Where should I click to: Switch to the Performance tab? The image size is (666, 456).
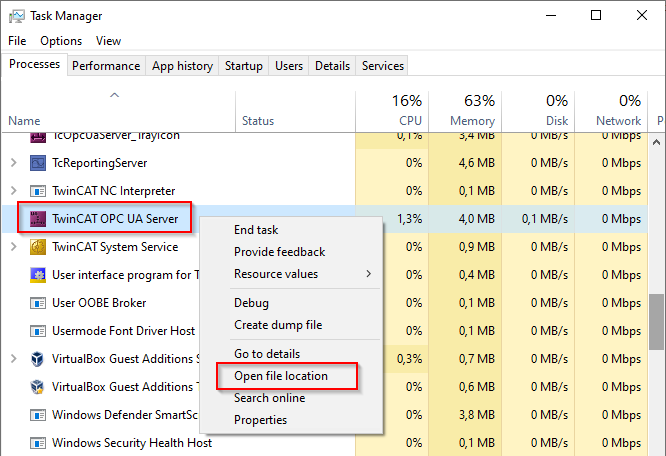click(x=106, y=66)
